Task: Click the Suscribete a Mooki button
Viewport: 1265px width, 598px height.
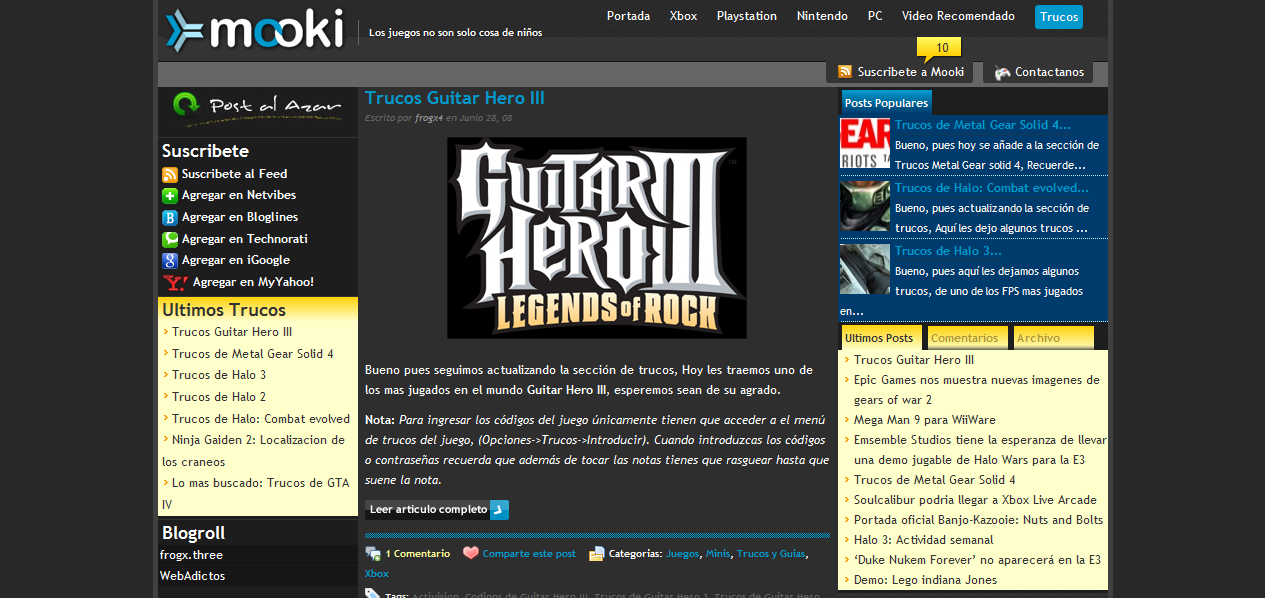Action: pos(900,72)
